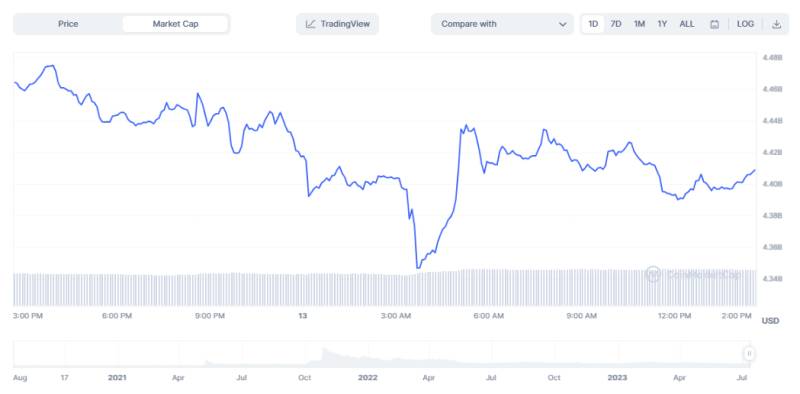Open the Compare with dropdown
The image size is (800, 394).
[502, 24]
